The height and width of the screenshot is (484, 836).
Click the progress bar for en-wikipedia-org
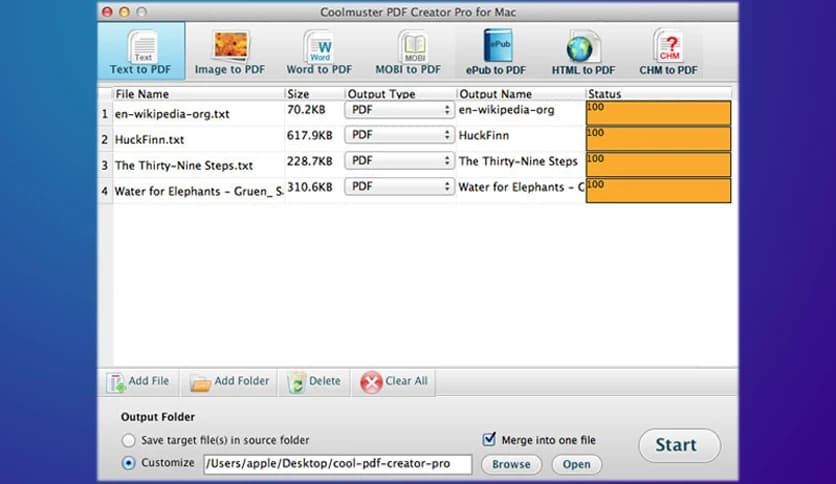(658, 113)
